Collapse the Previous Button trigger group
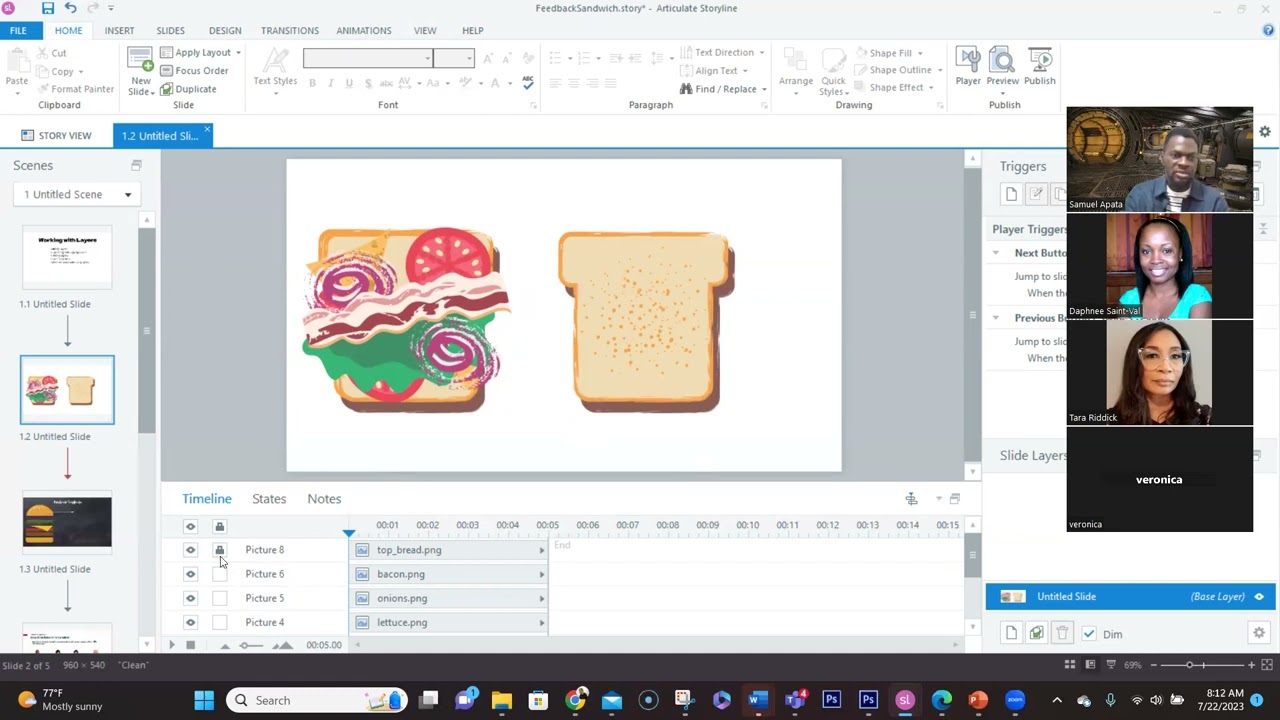Screen dimensions: 1280x720 click(x=995, y=318)
